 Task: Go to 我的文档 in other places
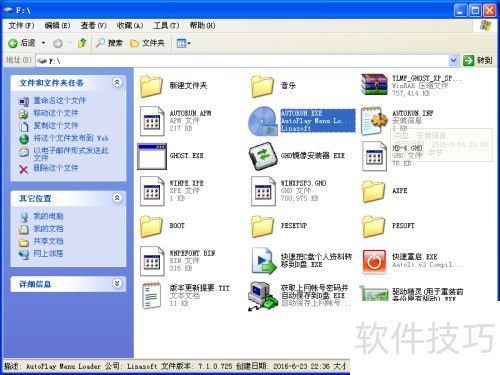pyautogui.click(x=48, y=229)
